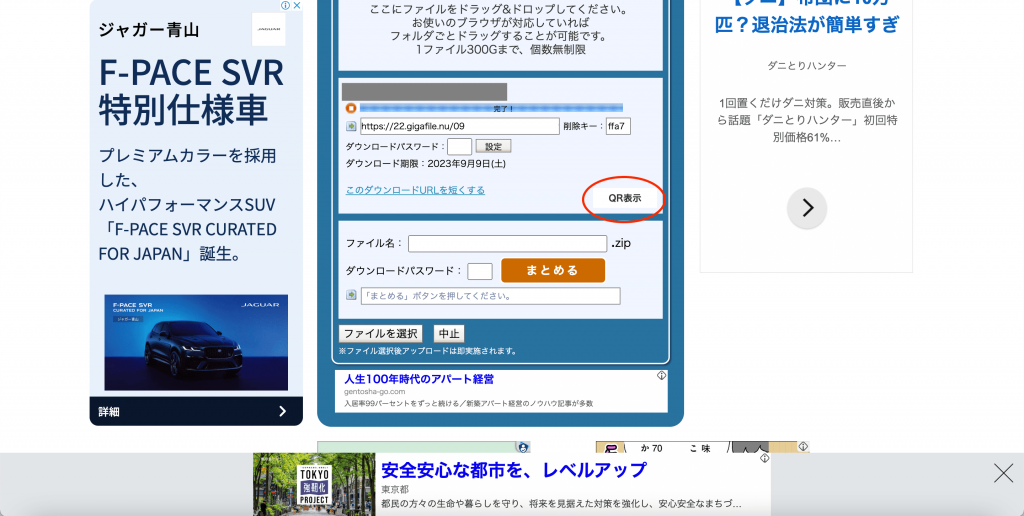Click the orange stop icon beside upload progress bar
This screenshot has width=1024, height=516.
(351, 108)
